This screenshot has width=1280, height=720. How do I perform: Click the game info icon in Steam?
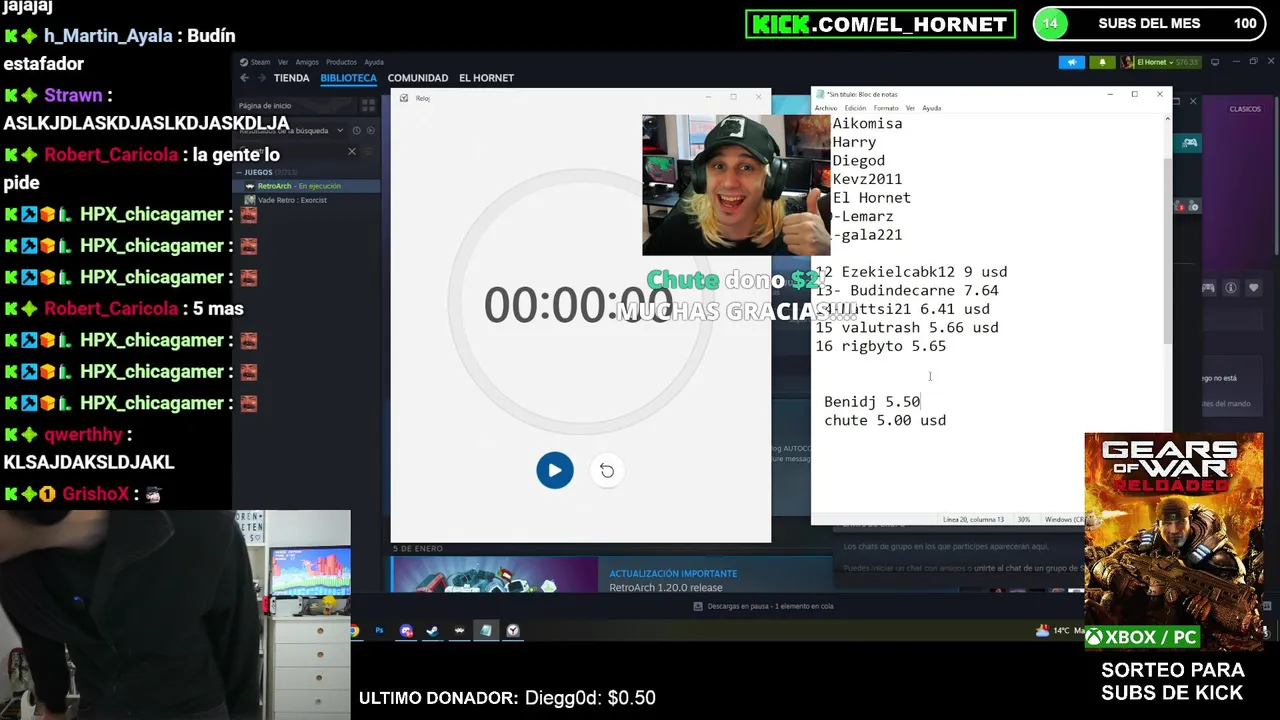click(x=1231, y=288)
